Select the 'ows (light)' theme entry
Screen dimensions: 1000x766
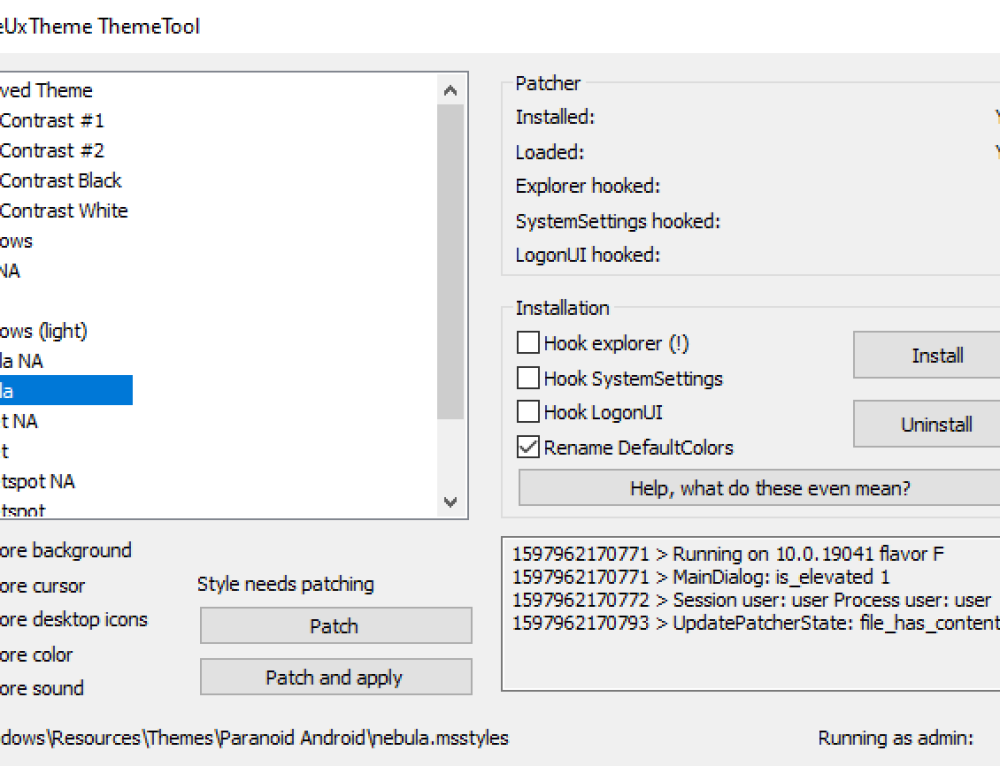click(x=44, y=331)
